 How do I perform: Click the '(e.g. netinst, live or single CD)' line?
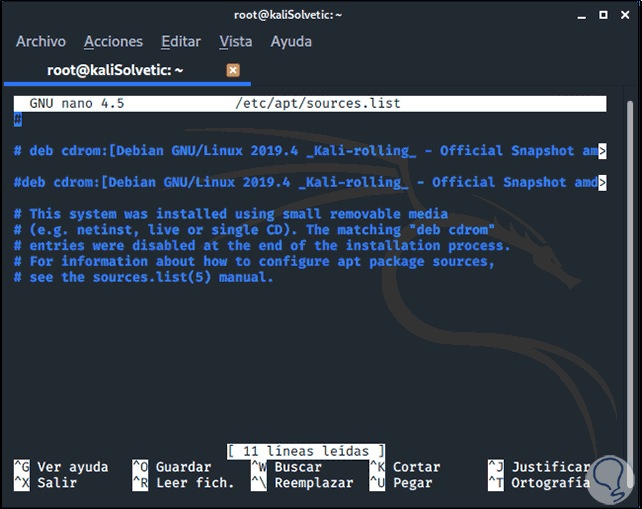click(254, 230)
